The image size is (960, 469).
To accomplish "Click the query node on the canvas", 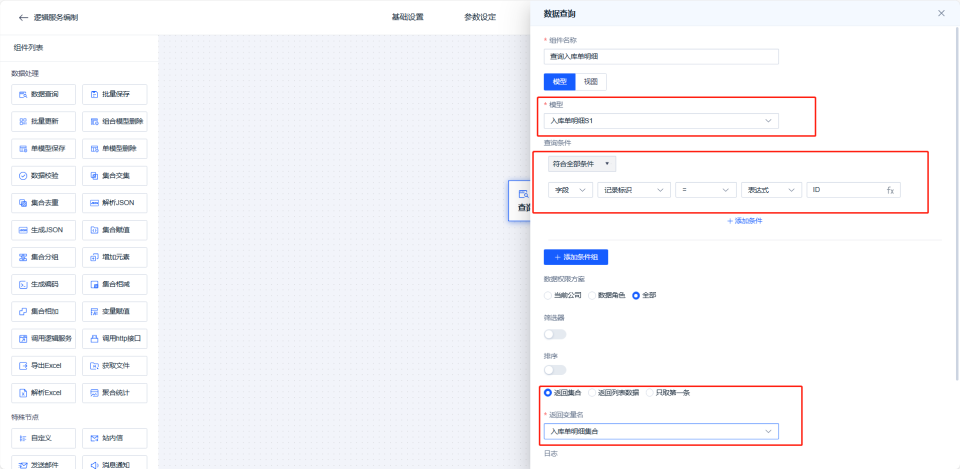I will pyautogui.click(x=520, y=201).
